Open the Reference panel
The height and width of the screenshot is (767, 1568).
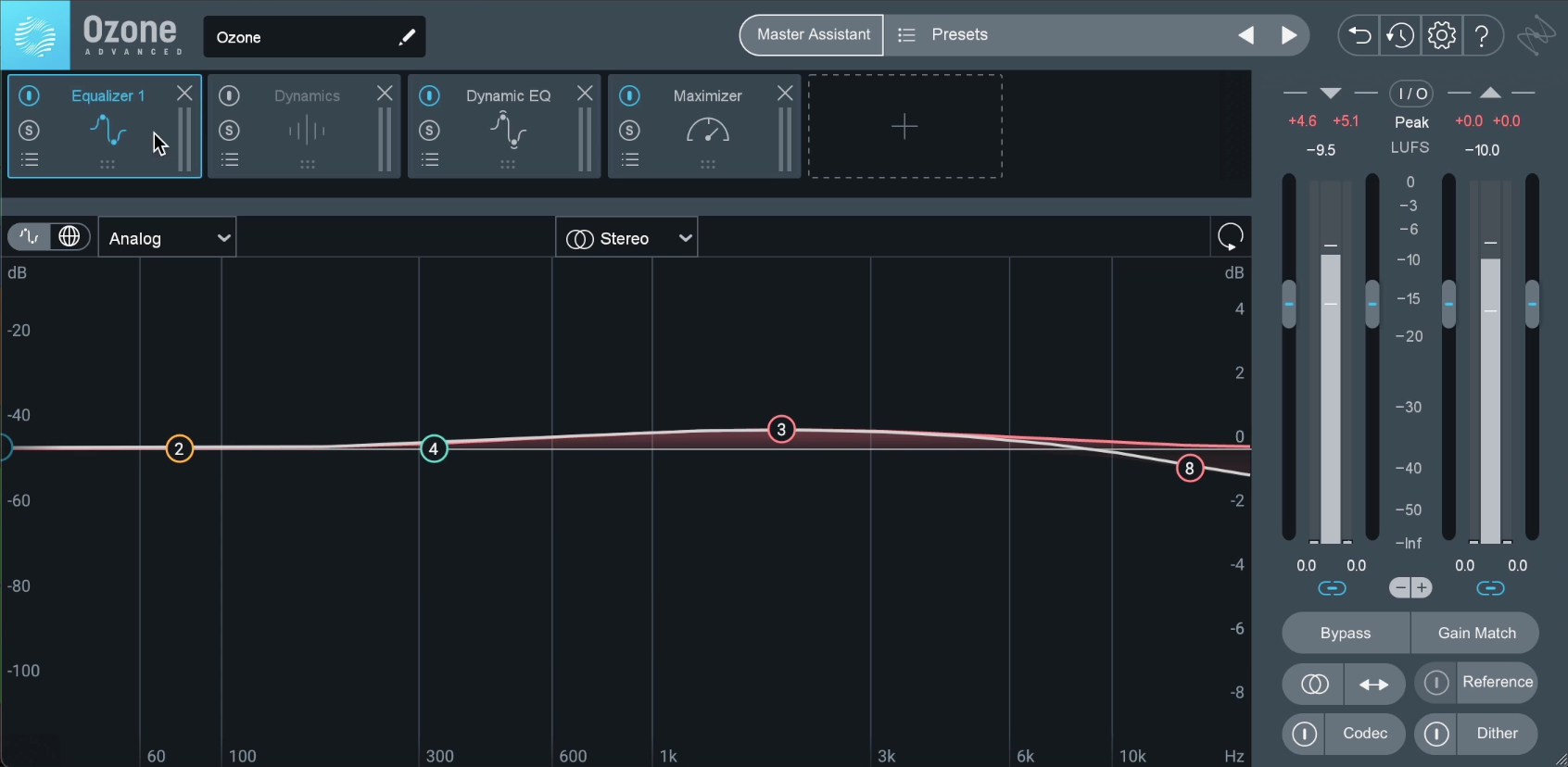coord(1498,683)
